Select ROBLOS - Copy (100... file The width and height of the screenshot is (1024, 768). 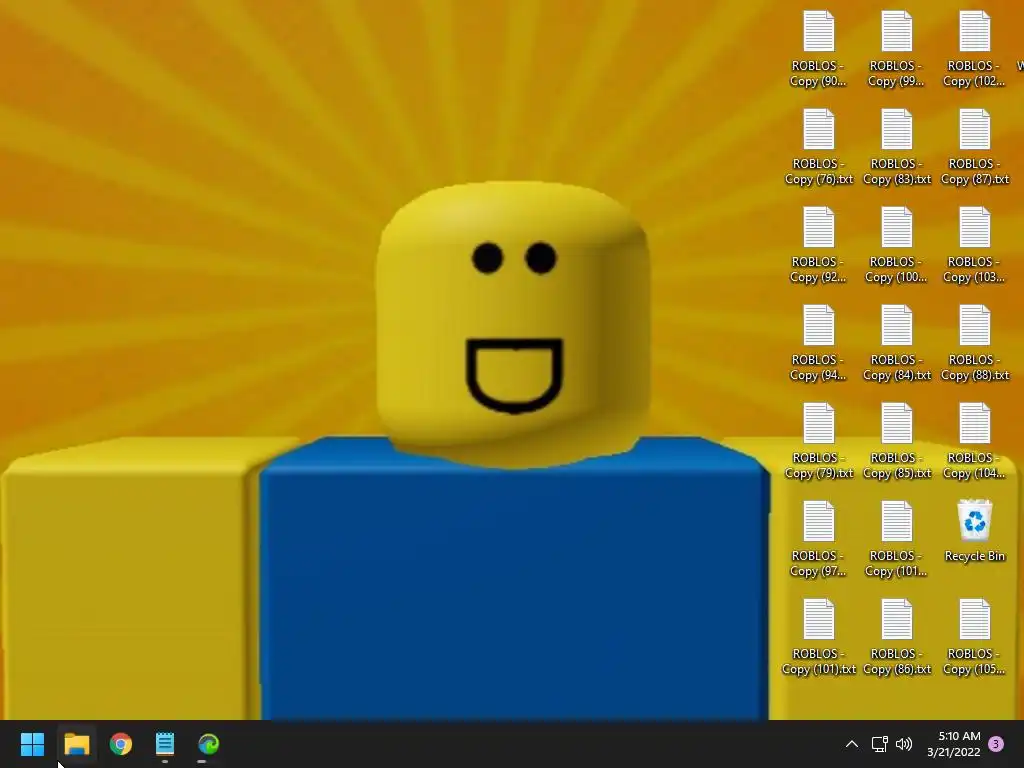897,246
